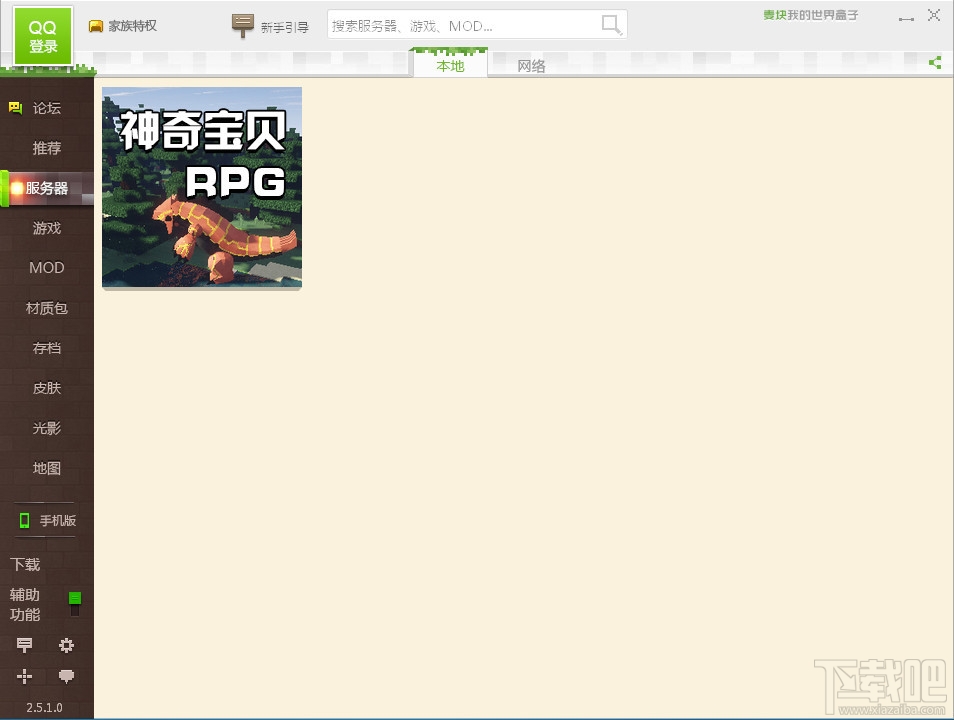The height and width of the screenshot is (720, 954).
Task: Click the crosshair plus icon
Action: (24, 676)
